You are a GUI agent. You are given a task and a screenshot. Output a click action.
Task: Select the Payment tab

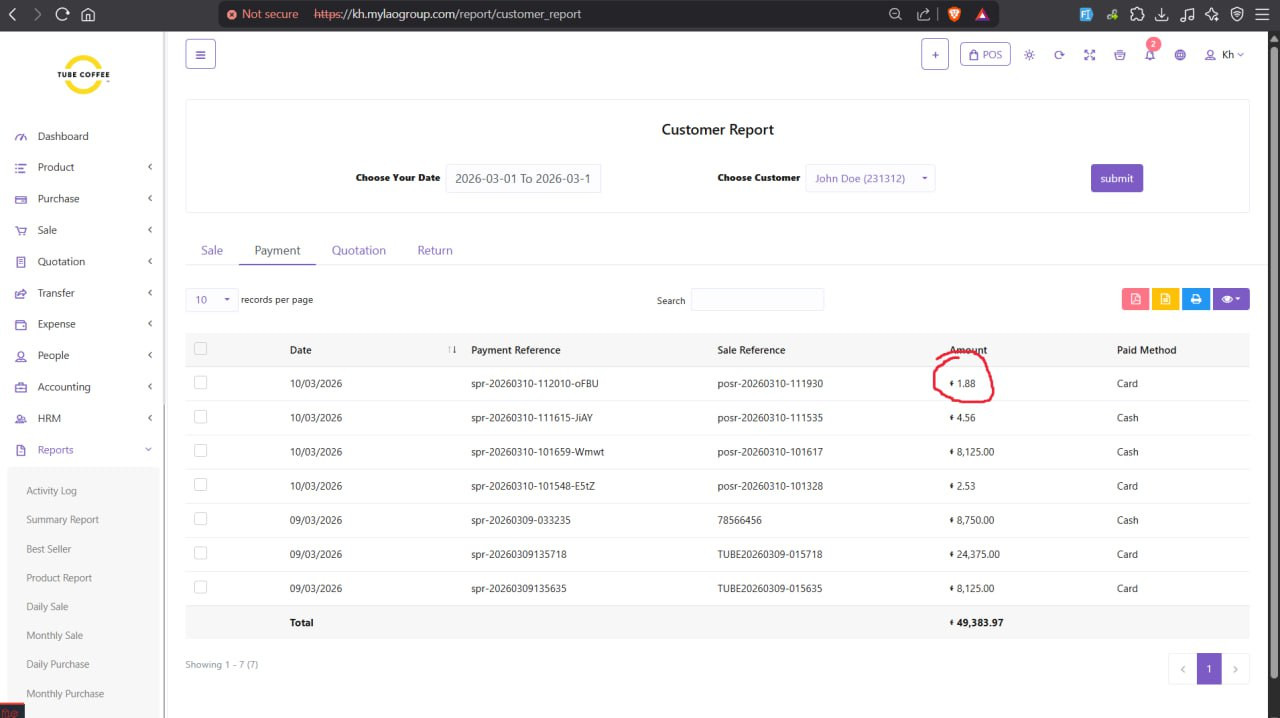(x=277, y=250)
